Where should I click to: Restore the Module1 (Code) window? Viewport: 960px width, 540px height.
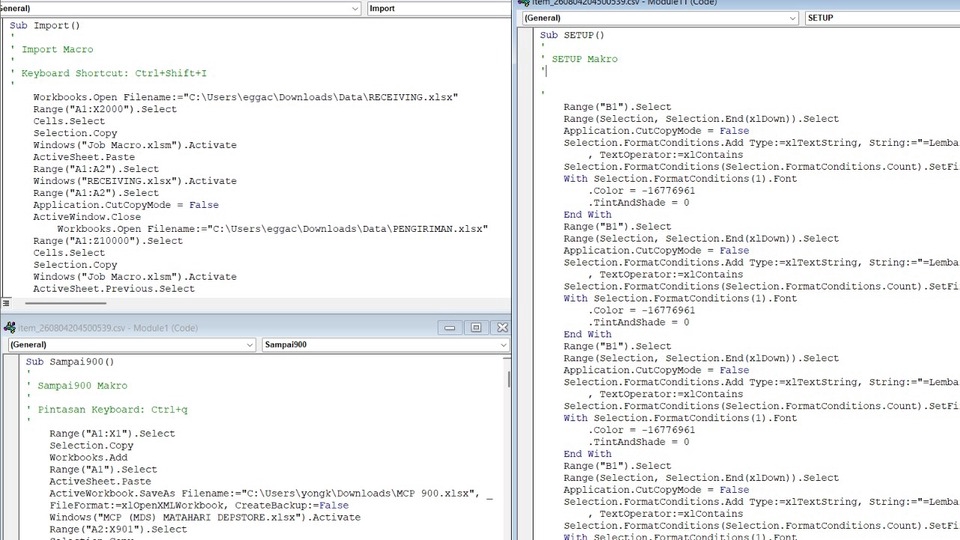coord(476,328)
